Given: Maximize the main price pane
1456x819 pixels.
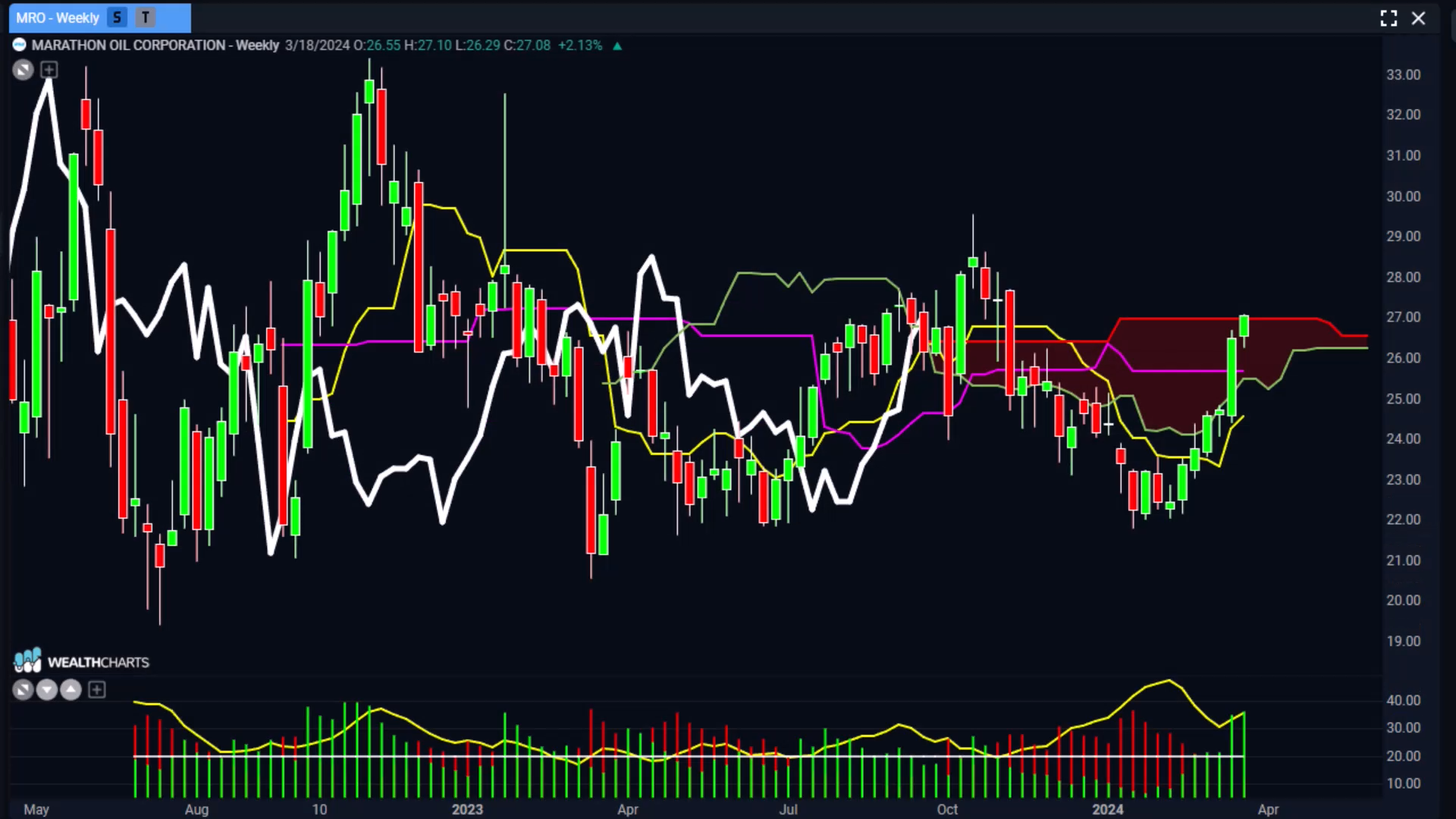Looking at the screenshot, I should point(23,71).
